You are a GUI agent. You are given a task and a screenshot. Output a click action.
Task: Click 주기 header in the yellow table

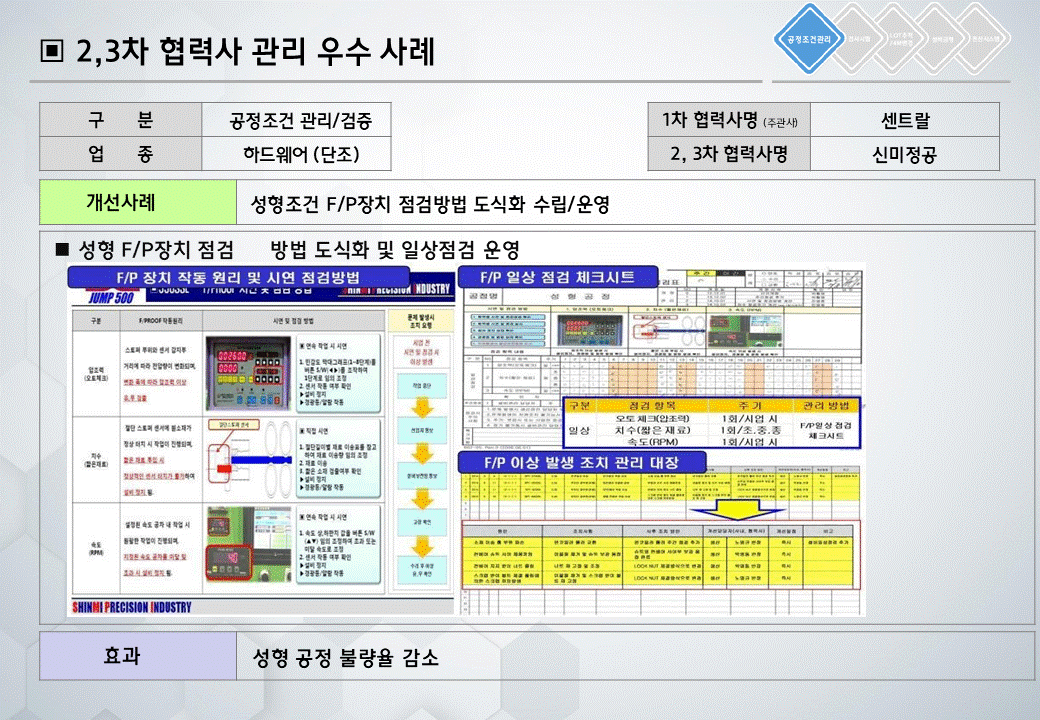[750, 405]
